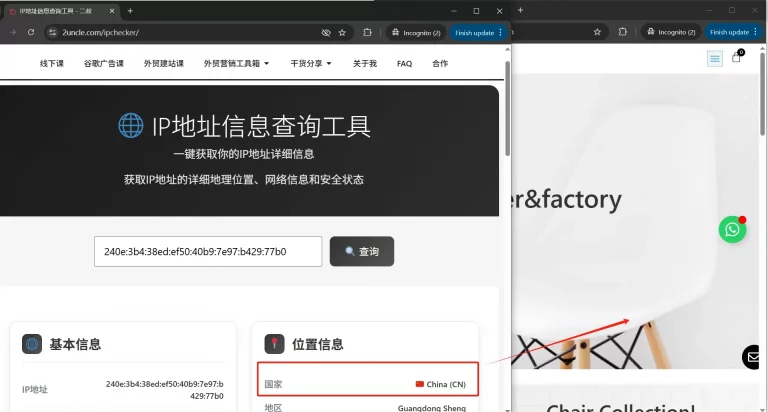Open Extensions in the background browser window
Image resolution: width=768 pixels, height=412 pixels.
(623, 32)
